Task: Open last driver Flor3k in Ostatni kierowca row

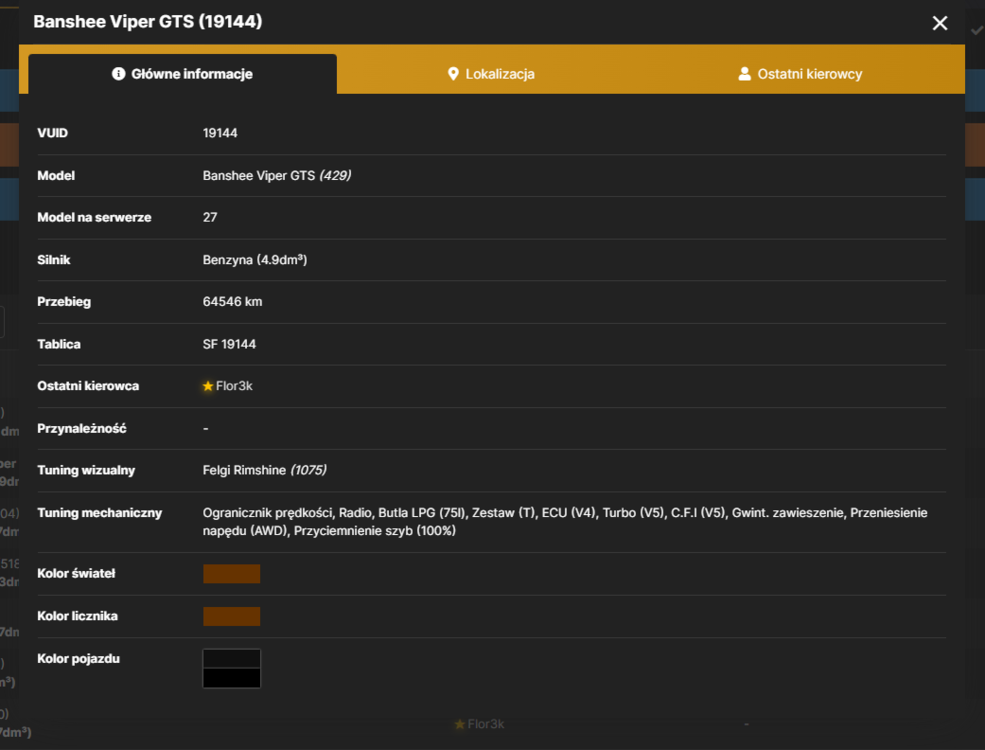Action: pos(234,386)
